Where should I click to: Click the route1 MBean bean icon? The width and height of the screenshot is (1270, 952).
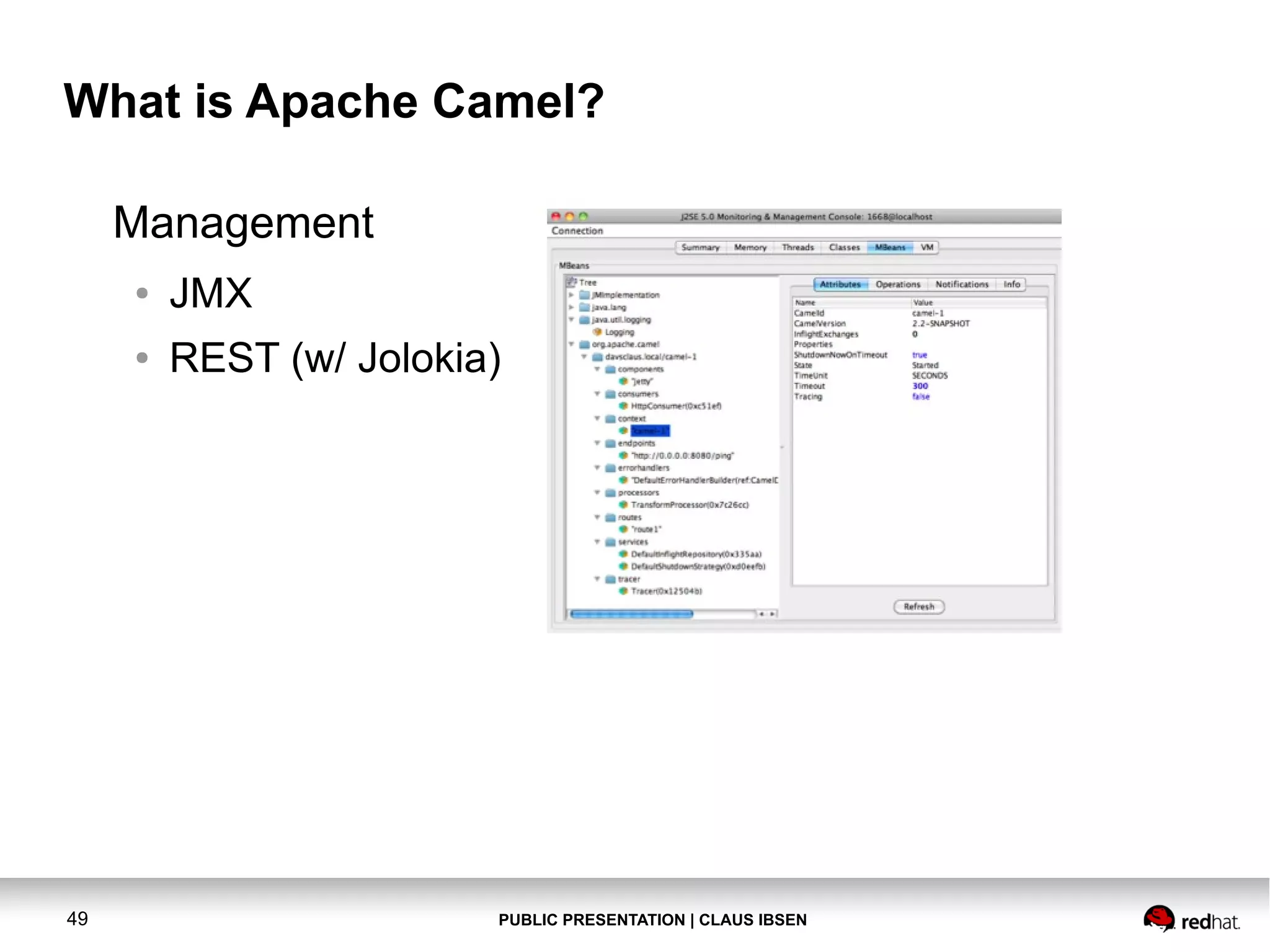pos(623,529)
